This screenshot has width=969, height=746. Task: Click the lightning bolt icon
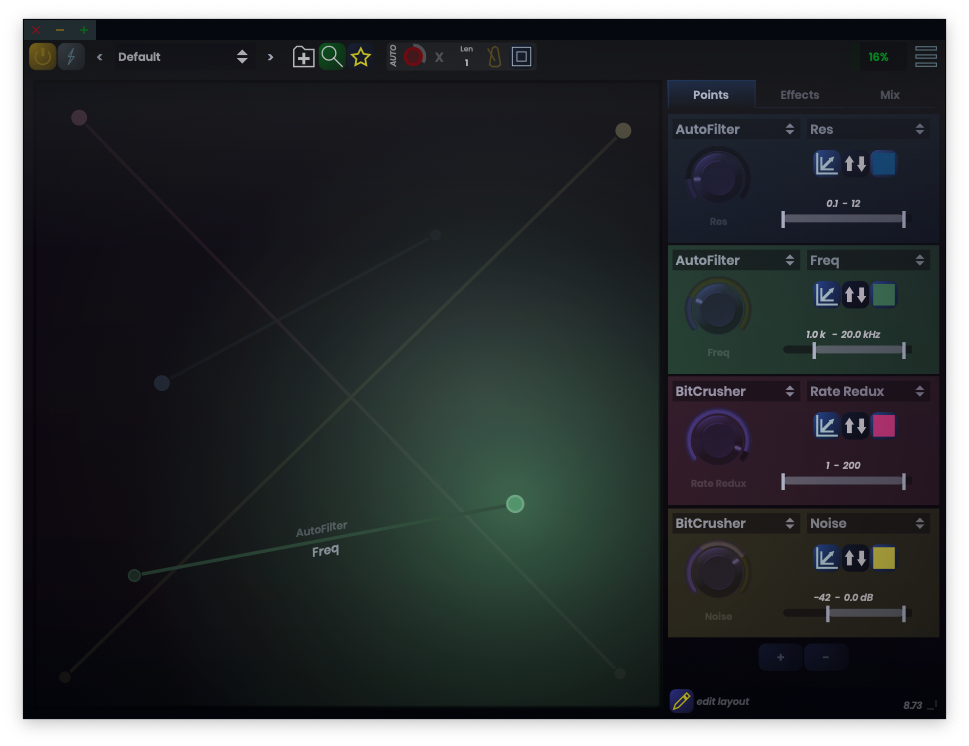[x=71, y=57]
